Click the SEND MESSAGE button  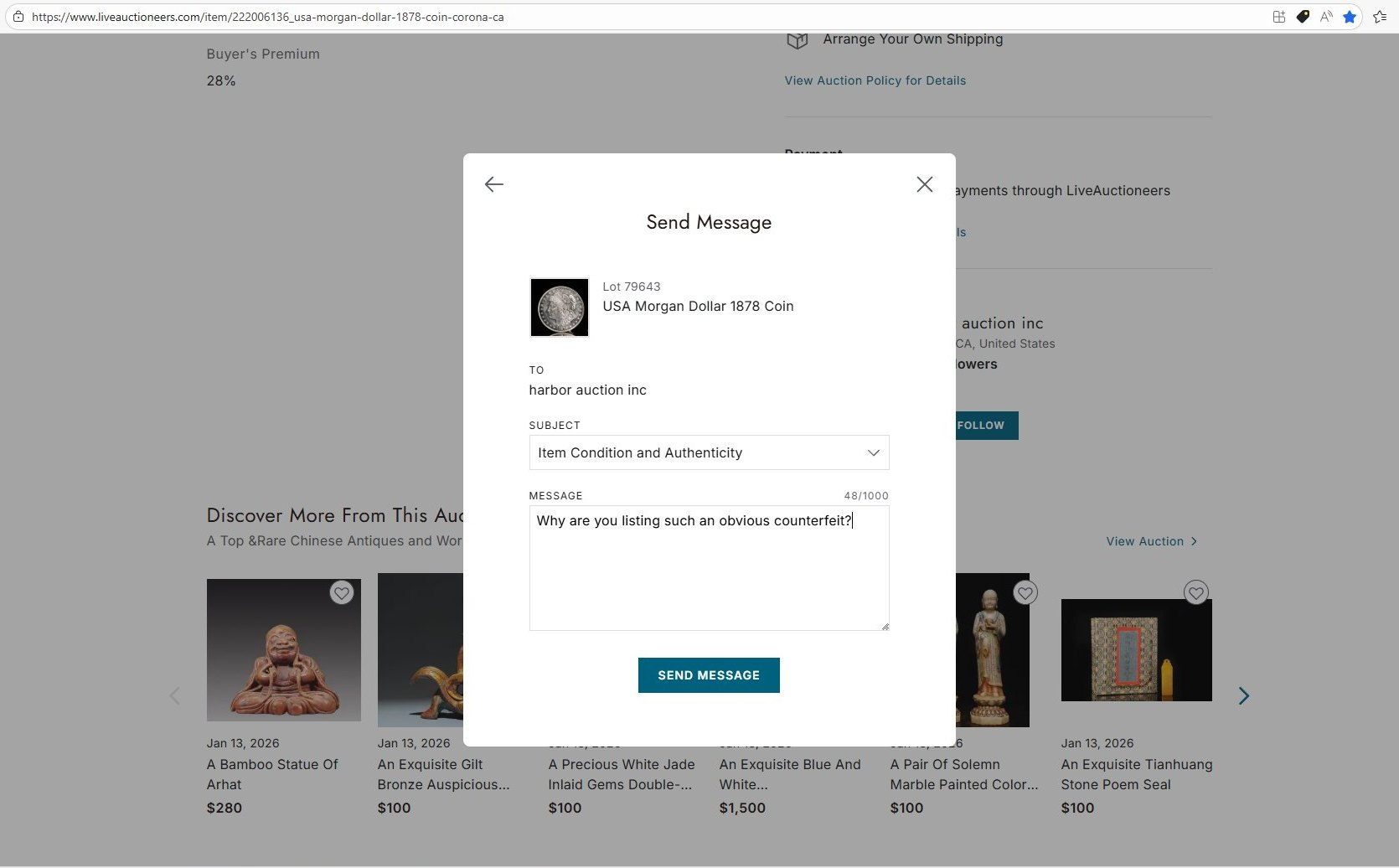coord(709,675)
